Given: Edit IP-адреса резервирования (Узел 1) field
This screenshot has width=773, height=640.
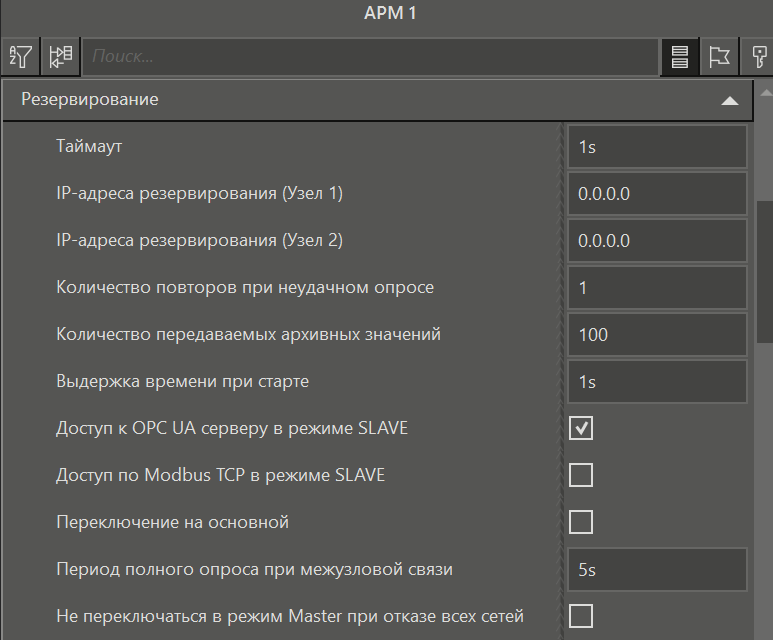Looking at the screenshot, I should pyautogui.click(x=656, y=194).
